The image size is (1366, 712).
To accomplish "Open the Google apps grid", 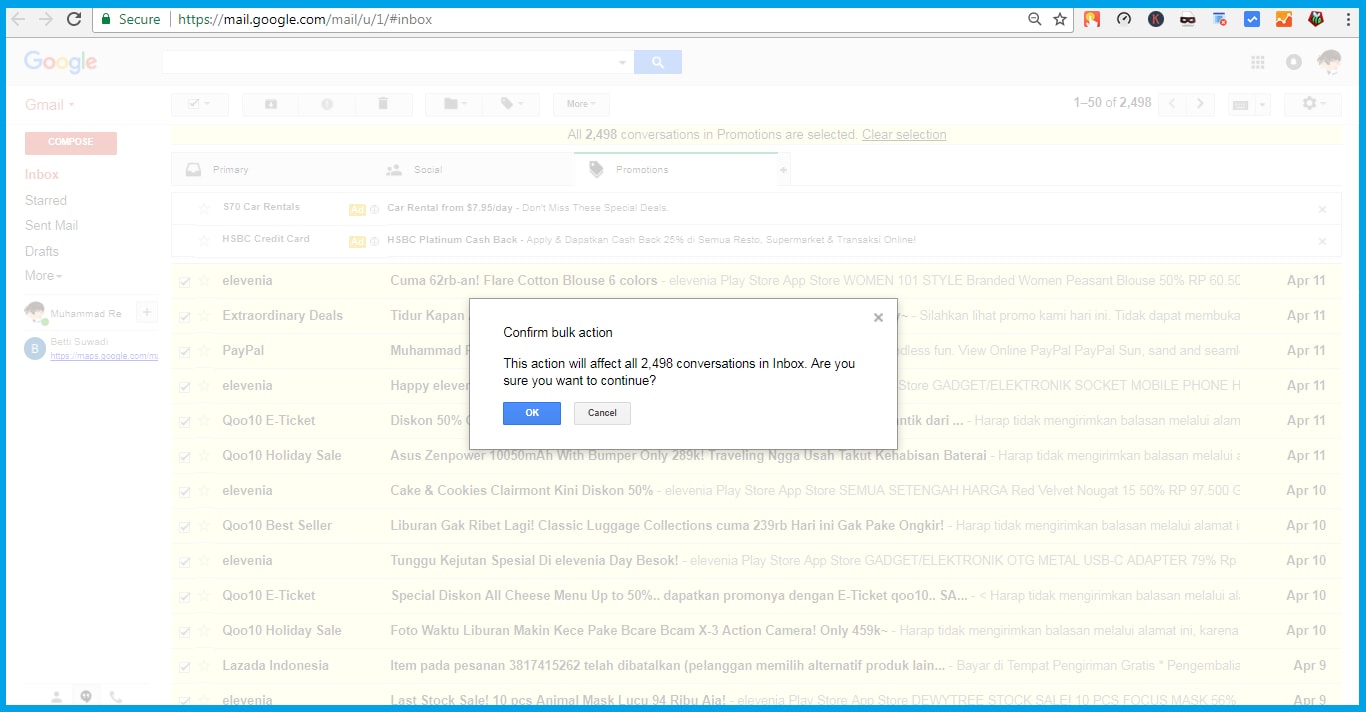I will [x=1258, y=62].
